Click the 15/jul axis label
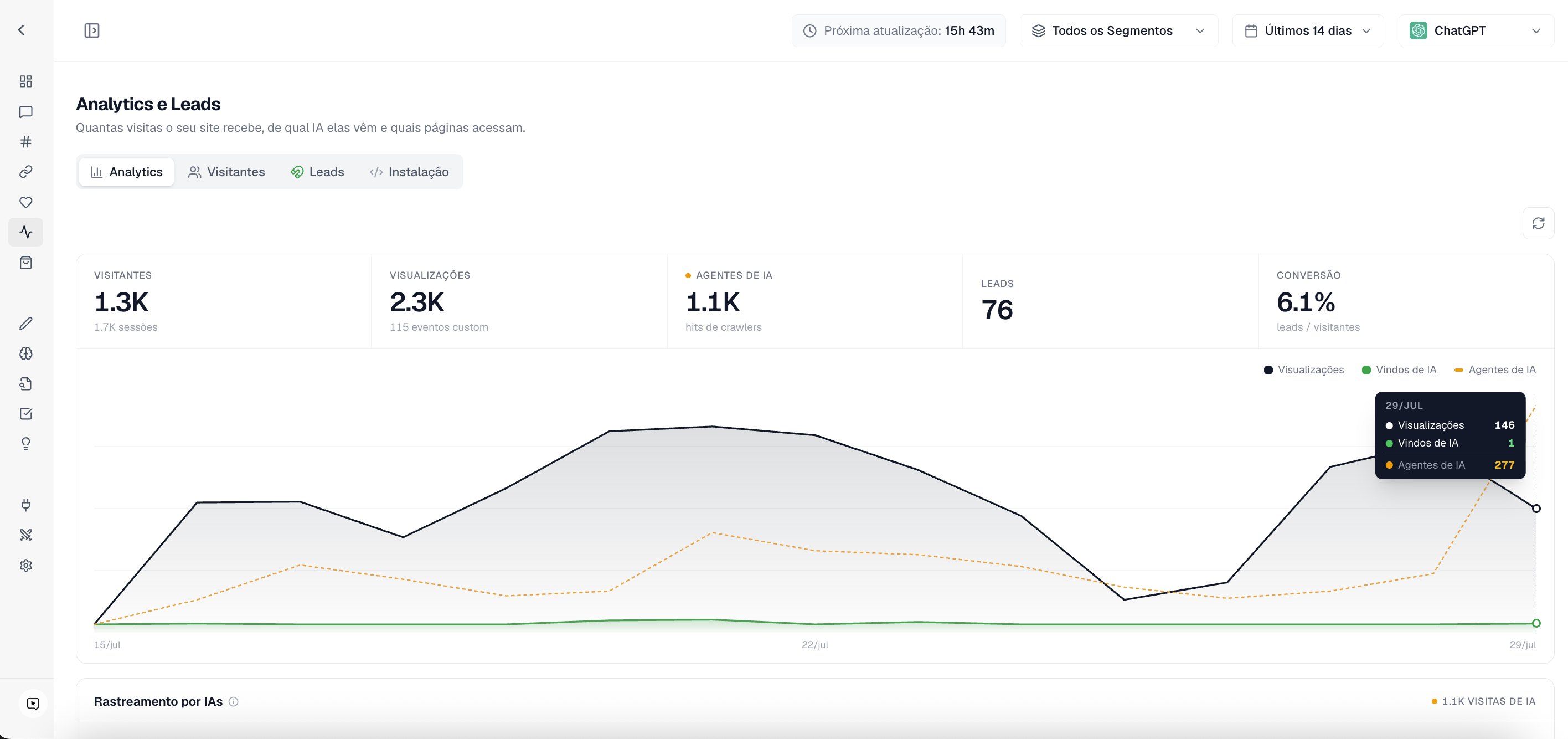The height and width of the screenshot is (739, 1568). (x=107, y=645)
